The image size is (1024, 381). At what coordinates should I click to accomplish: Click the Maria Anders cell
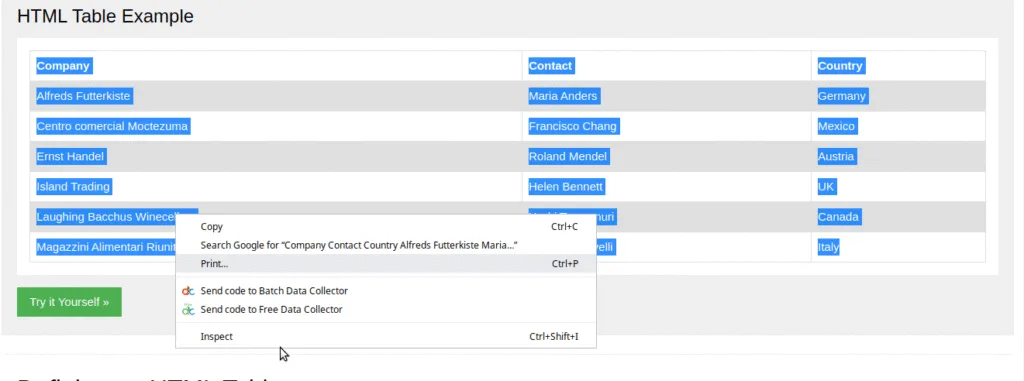563,96
